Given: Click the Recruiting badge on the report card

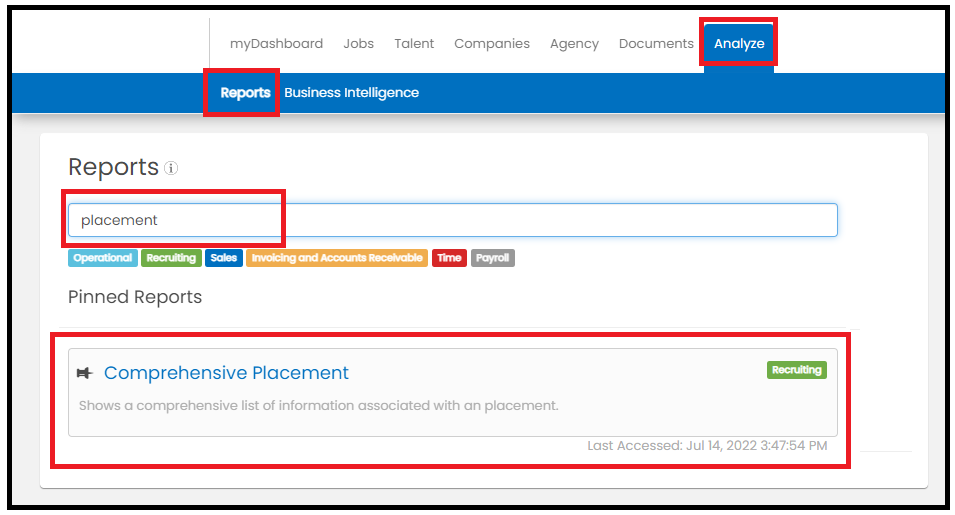Looking at the screenshot, I should pyautogui.click(x=797, y=370).
